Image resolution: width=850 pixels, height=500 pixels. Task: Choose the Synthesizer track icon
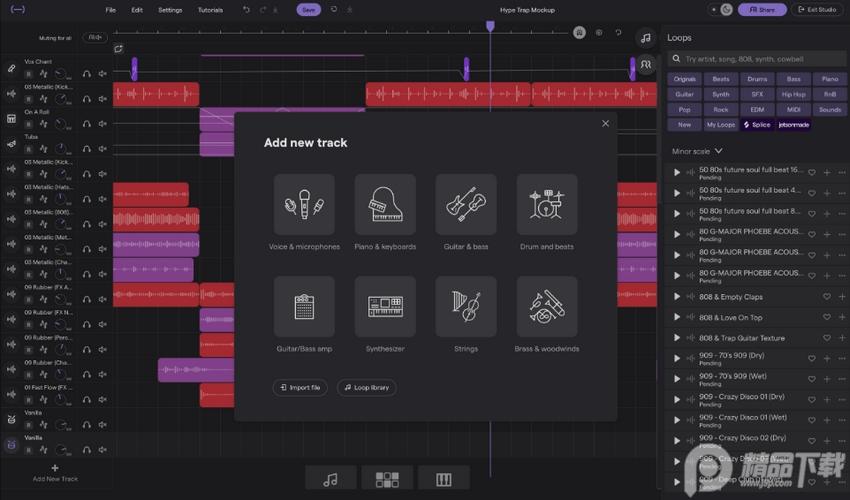(x=385, y=307)
